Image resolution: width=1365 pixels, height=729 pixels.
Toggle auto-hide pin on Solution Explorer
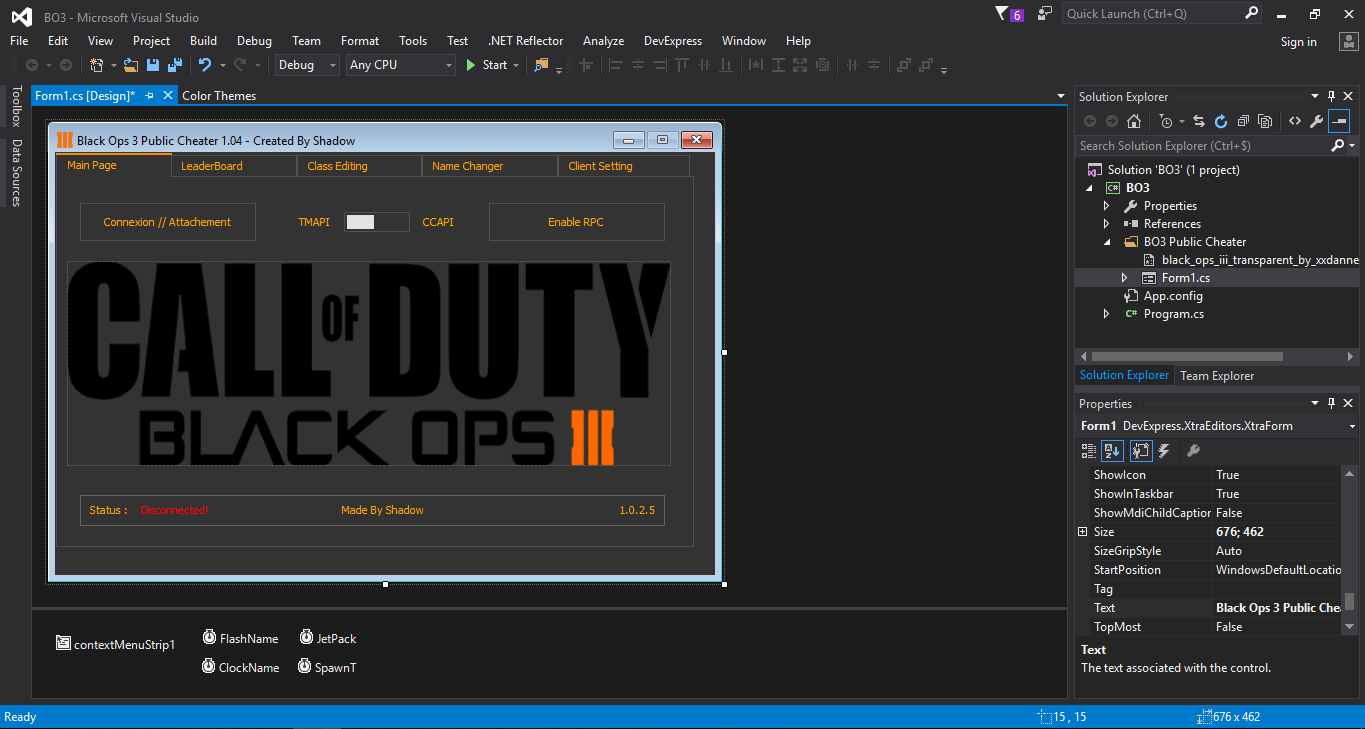pyautogui.click(x=1331, y=96)
